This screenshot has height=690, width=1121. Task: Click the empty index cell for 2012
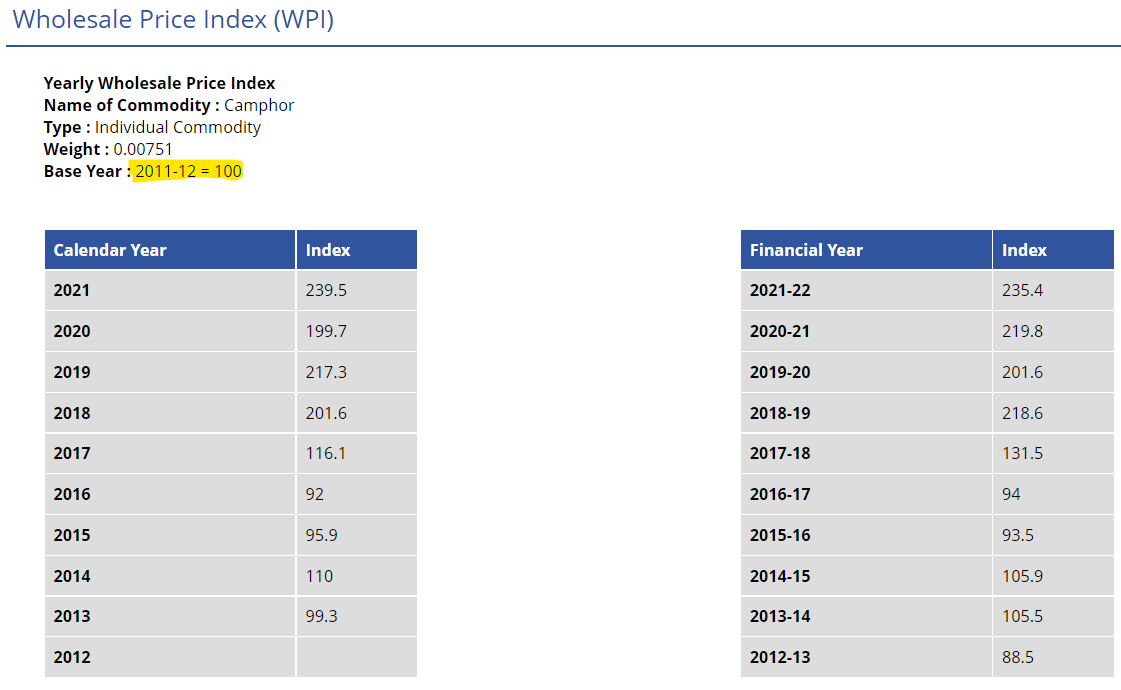356,657
